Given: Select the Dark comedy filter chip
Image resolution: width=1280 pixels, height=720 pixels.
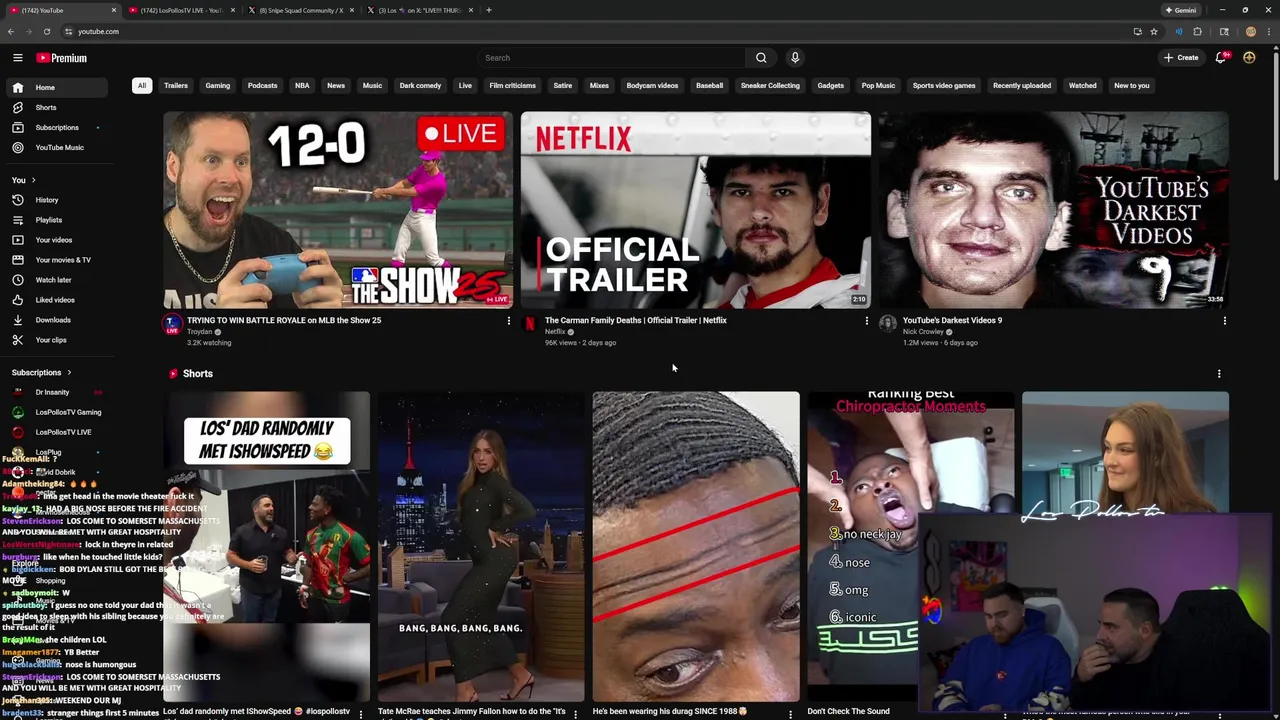Looking at the screenshot, I should coord(420,86).
